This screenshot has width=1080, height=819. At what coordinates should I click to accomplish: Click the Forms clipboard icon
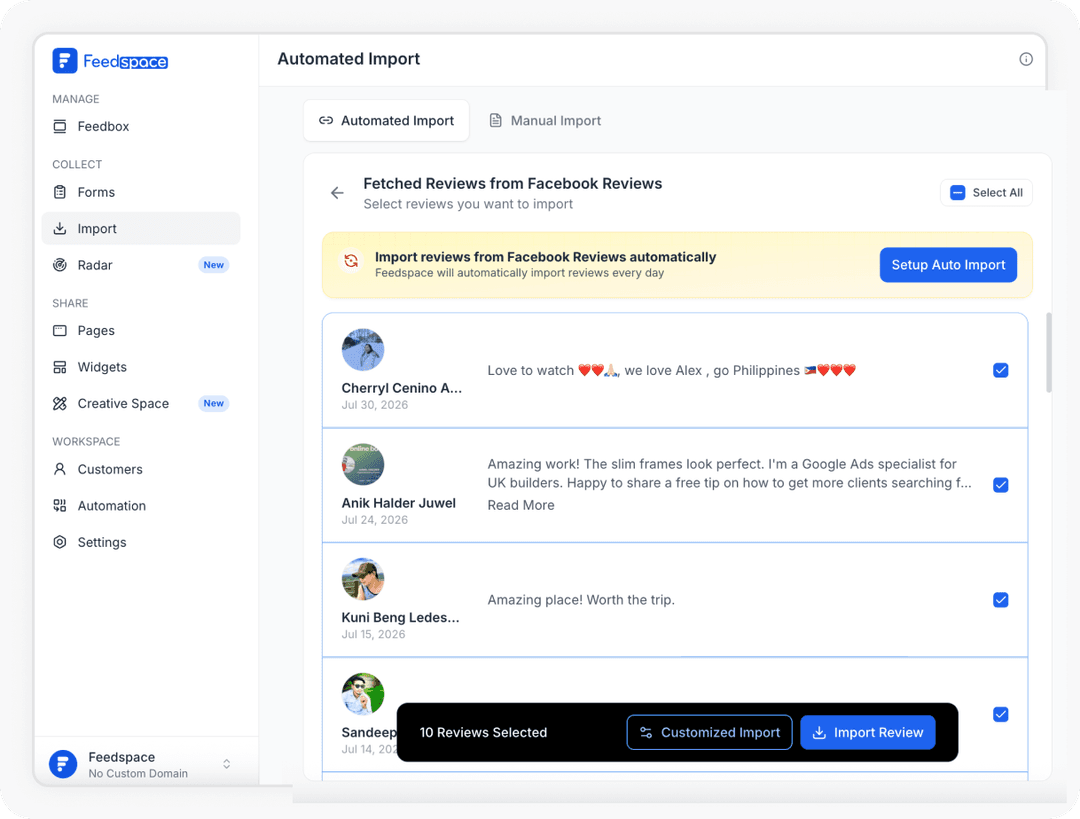pyautogui.click(x=60, y=192)
